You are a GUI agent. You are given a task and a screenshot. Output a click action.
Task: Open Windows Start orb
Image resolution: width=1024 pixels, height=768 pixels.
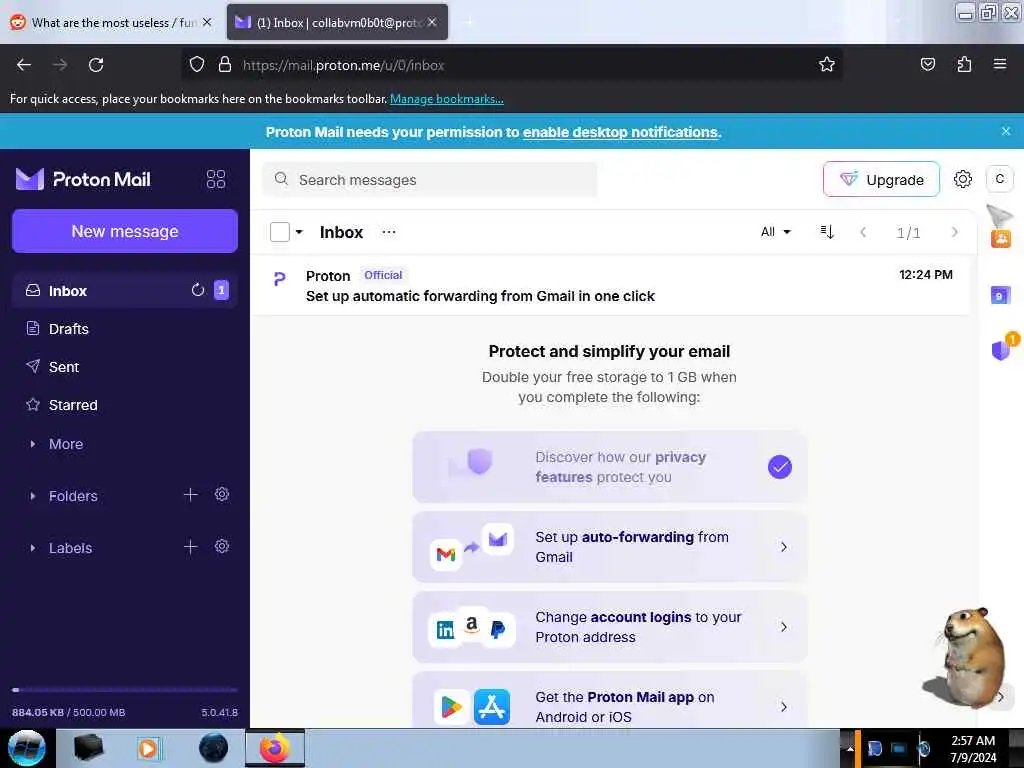coord(27,748)
